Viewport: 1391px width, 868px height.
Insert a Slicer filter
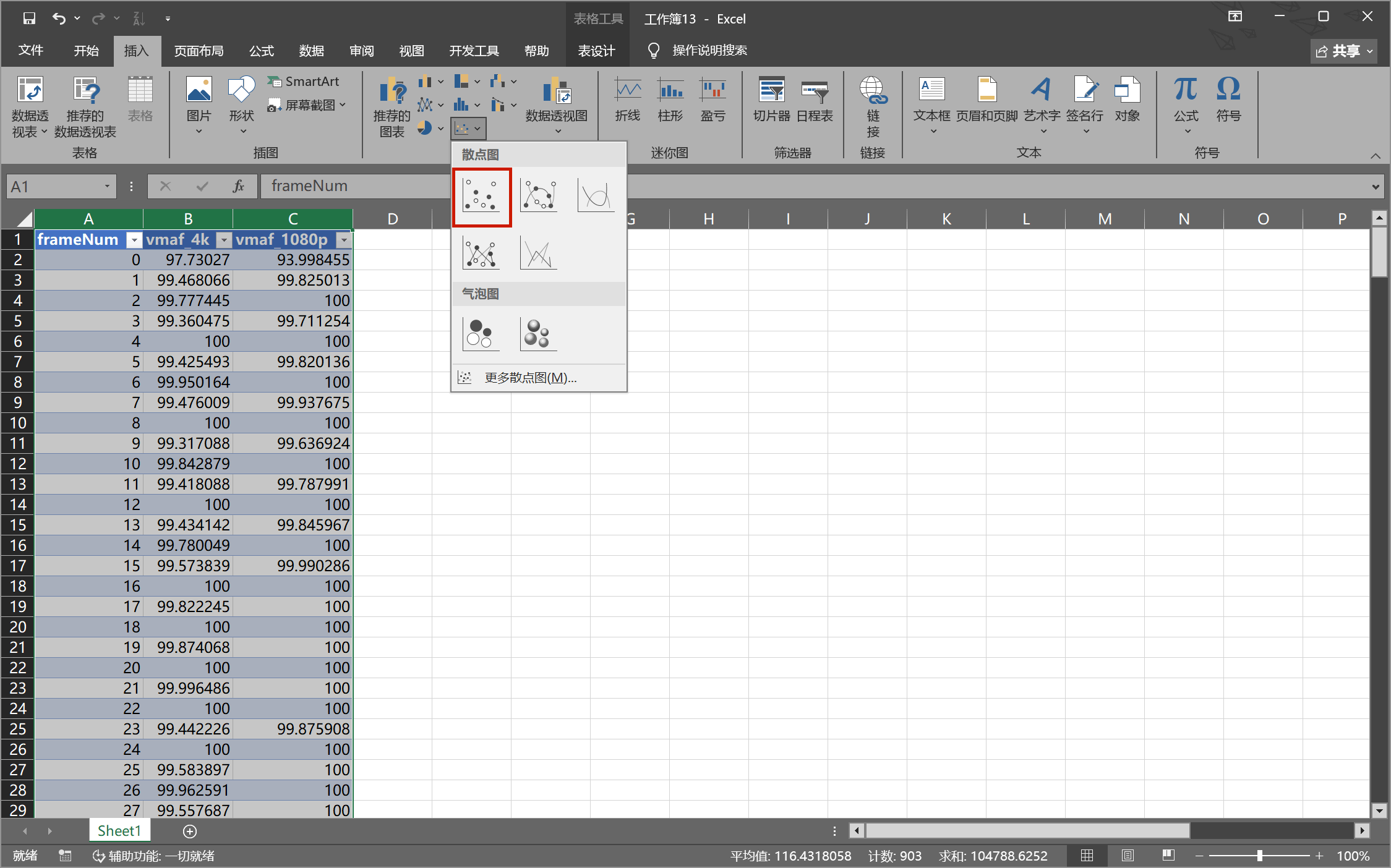pos(771,100)
